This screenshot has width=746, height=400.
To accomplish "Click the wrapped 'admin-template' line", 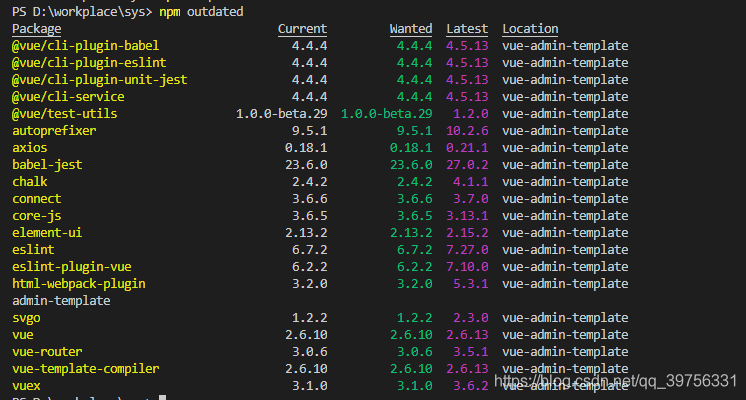I will point(61,301).
